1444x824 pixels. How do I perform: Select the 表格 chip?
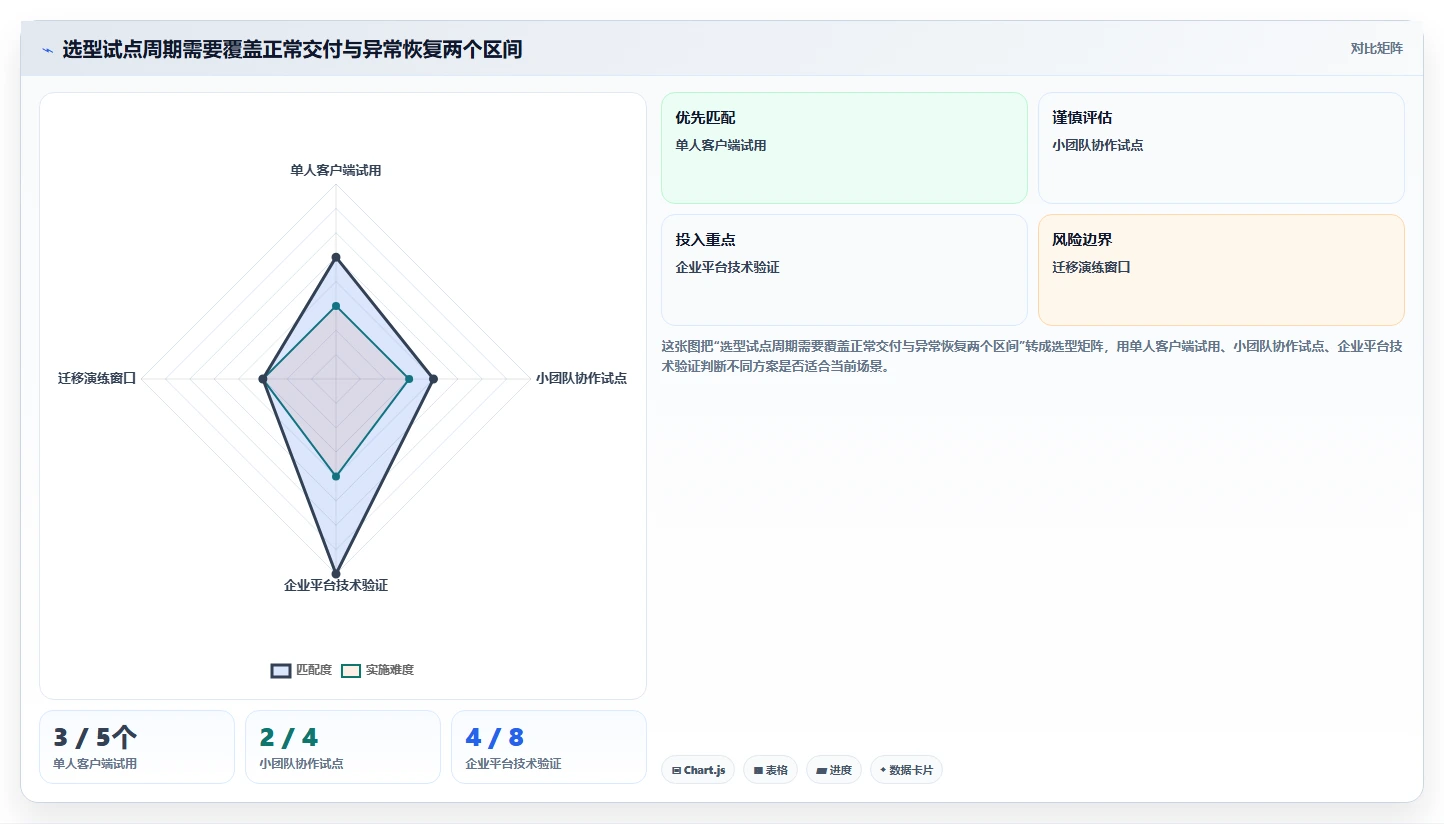point(770,770)
